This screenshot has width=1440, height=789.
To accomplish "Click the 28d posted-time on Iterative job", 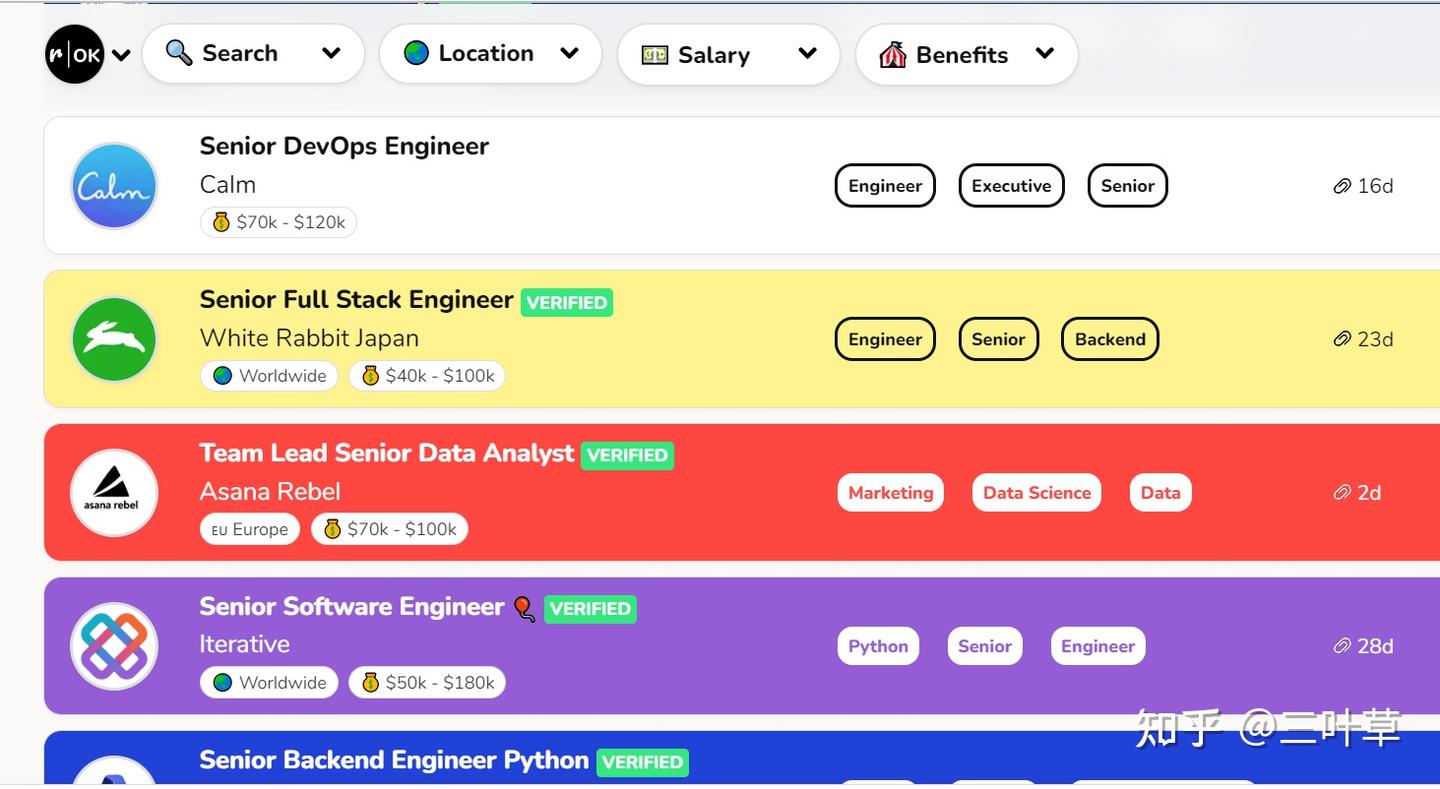I will point(1364,646).
